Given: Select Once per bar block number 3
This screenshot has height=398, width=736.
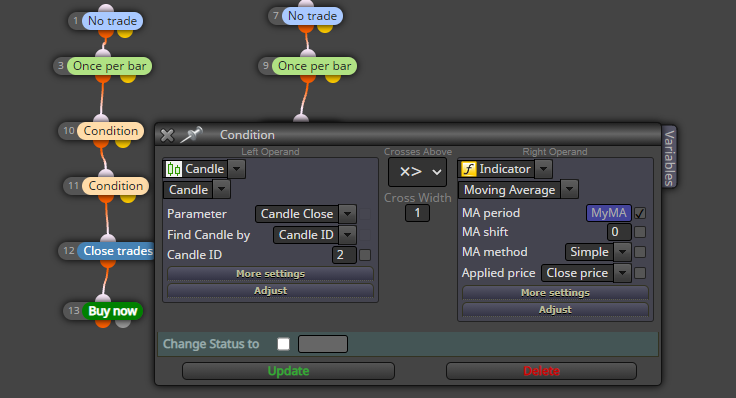Looking at the screenshot, I should [x=109, y=66].
